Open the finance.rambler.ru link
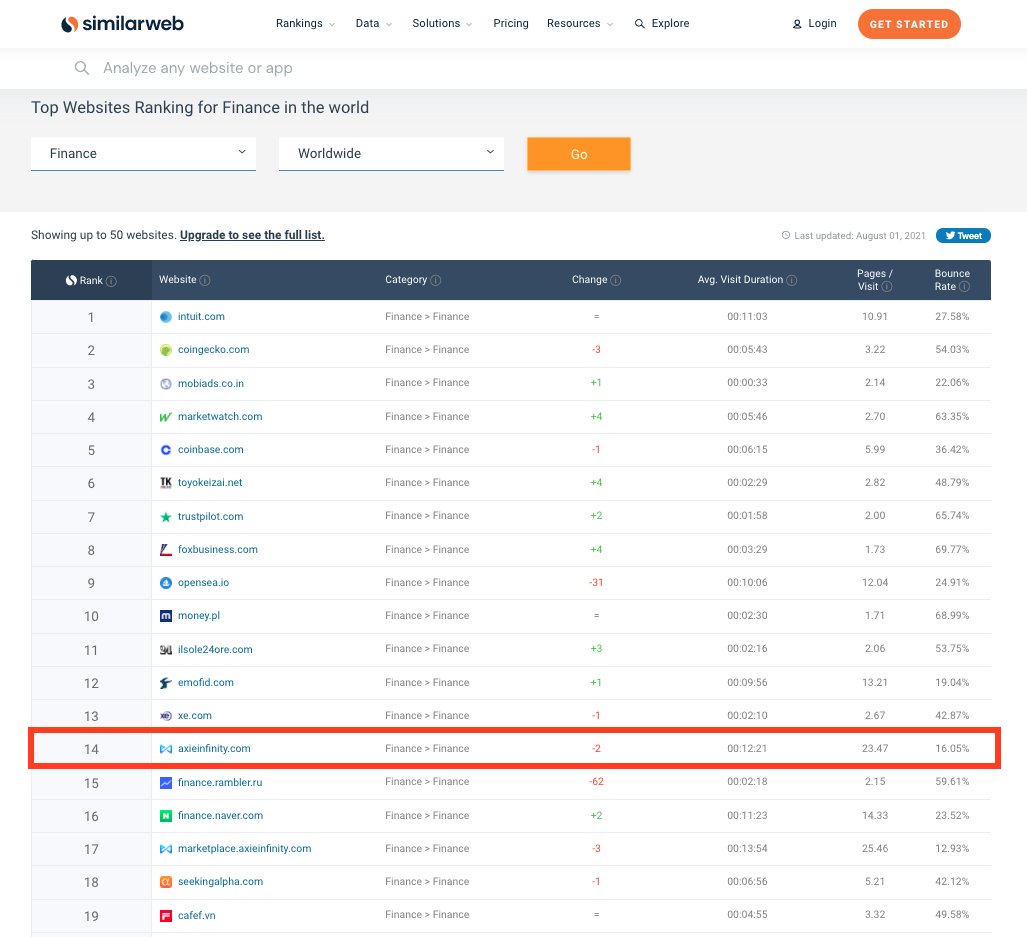The width and height of the screenshot is (1027, 937). tap(220, 782)
